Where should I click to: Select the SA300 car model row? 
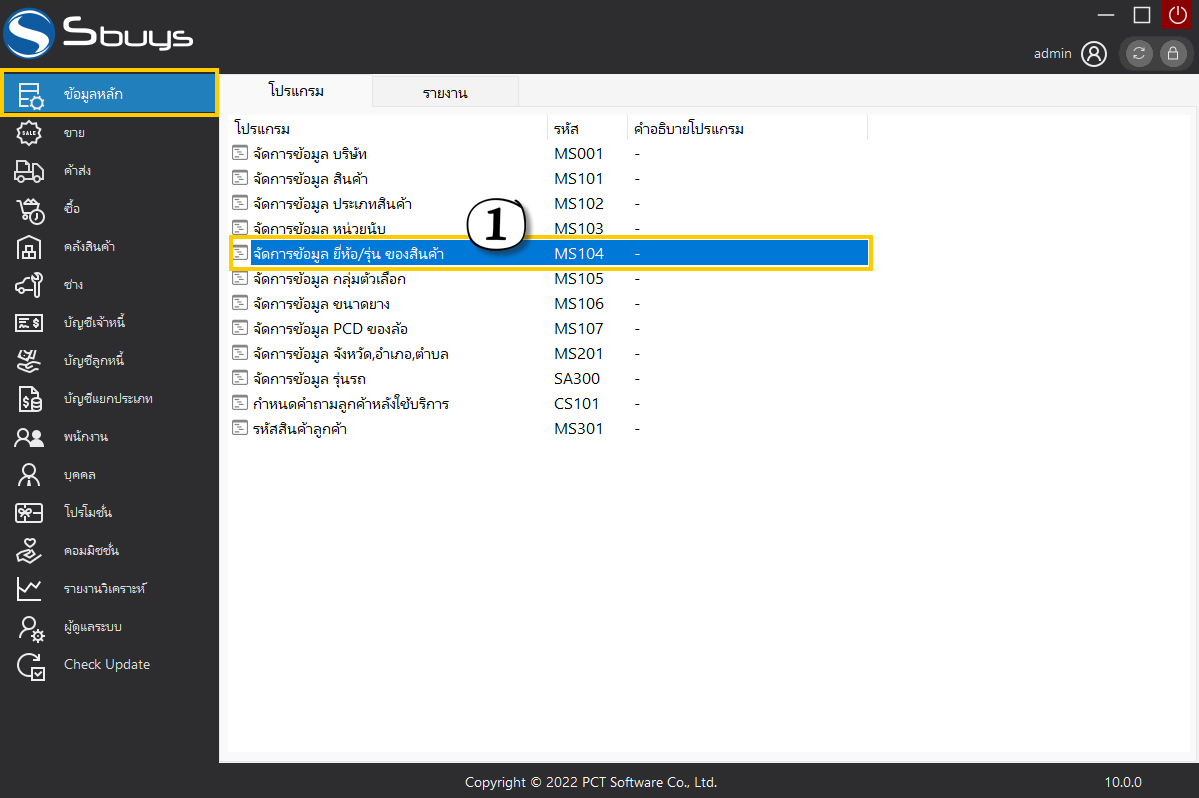[308, 379]
